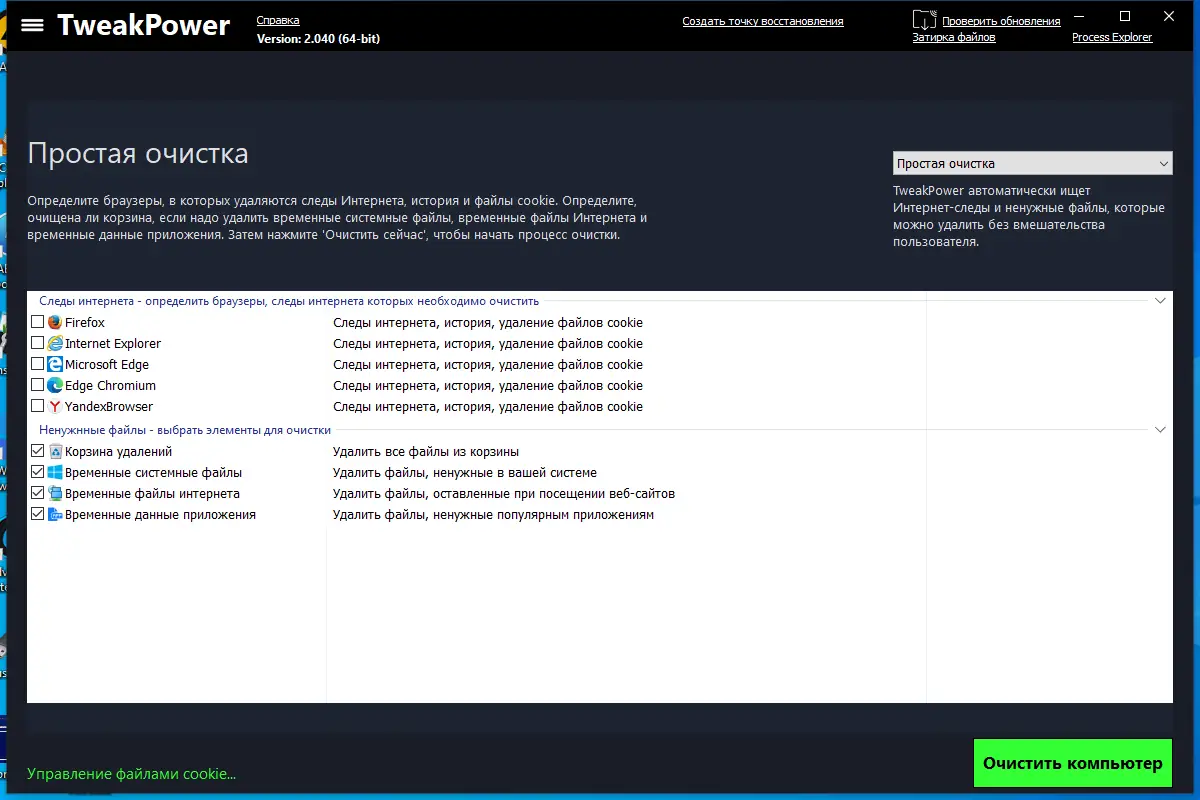Click the Ненужные файлы group header text
Screen dimensions: 1200x800
185,430
